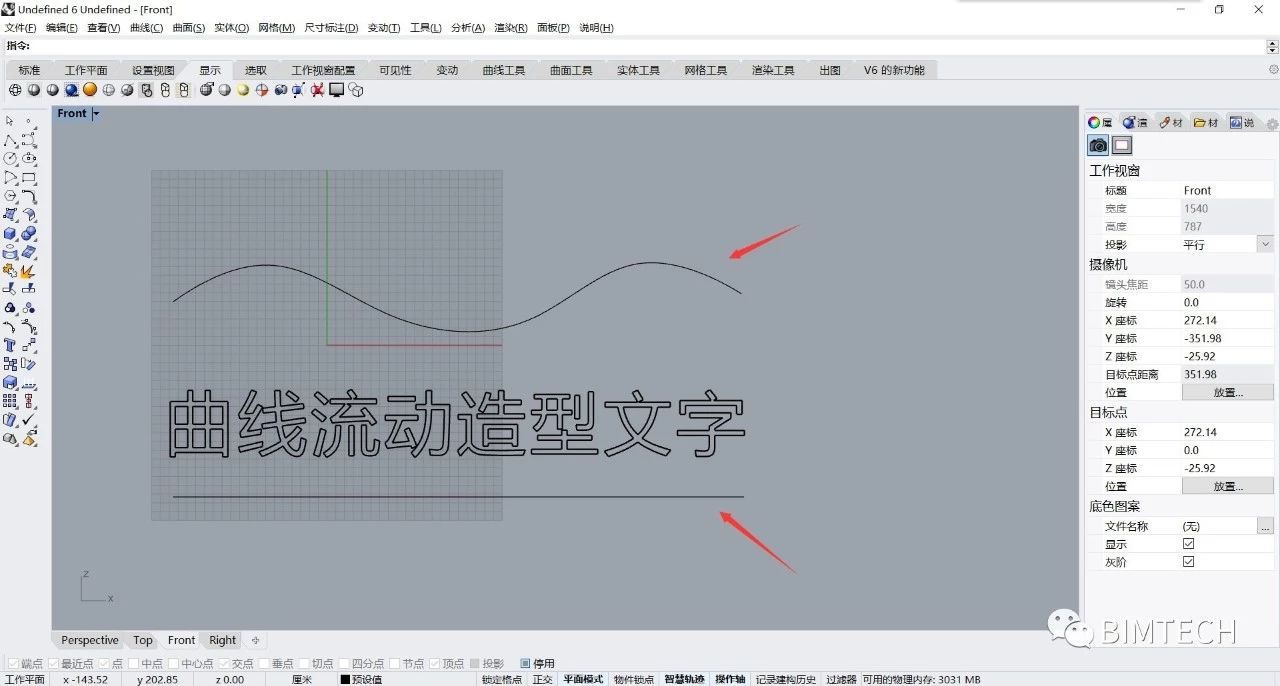This screenshot has width=1280, height=686.
Task: Click target point 位置 放置 button
Action: [x=1228, y=486]
